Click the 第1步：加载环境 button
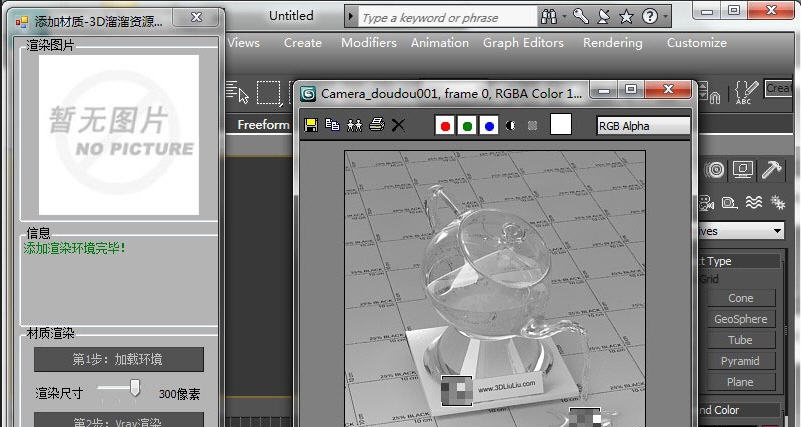The height and width of the screenshot is (427, 801). click(118, 360)
